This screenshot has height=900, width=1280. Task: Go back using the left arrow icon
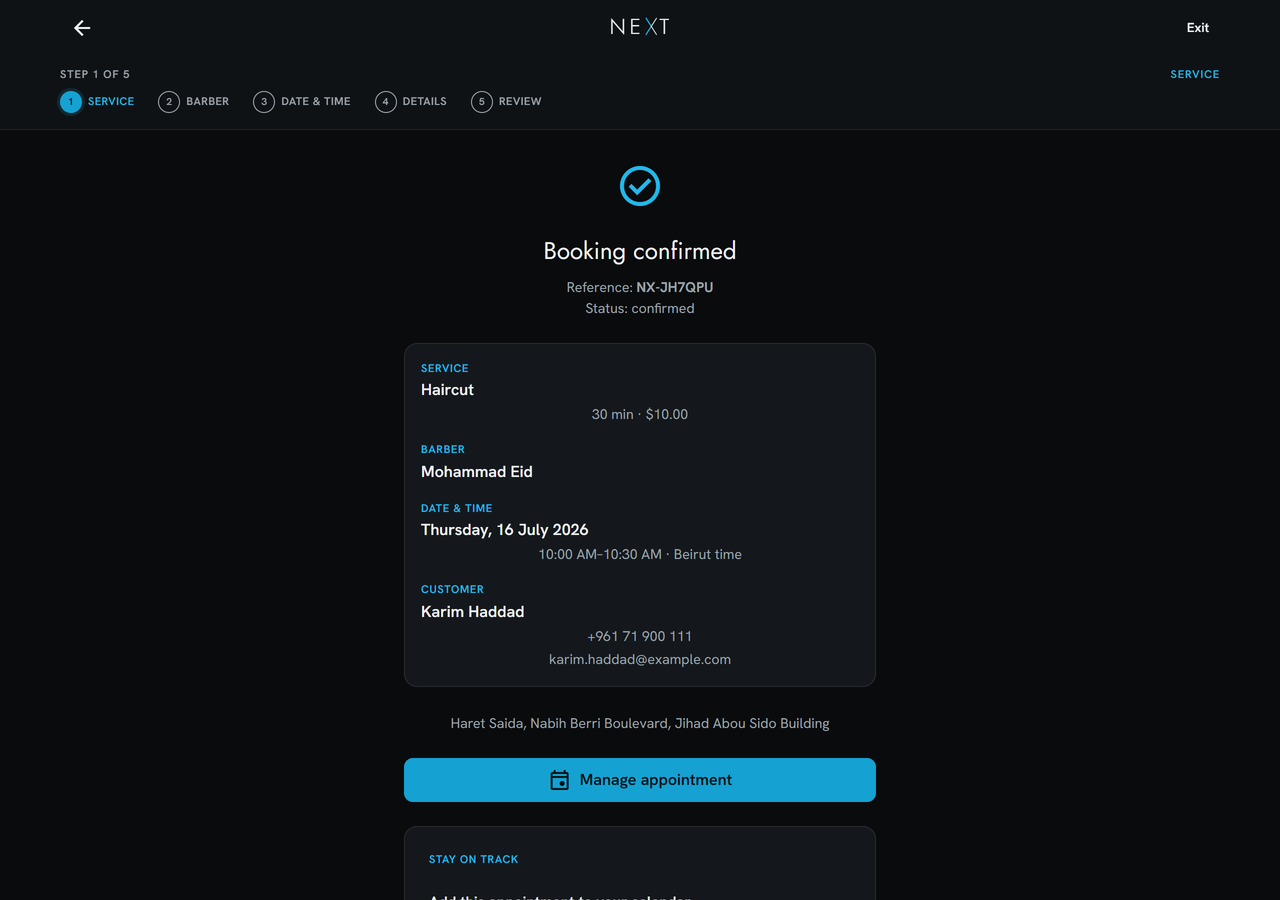pyautogui.click(x=82, y=28)
